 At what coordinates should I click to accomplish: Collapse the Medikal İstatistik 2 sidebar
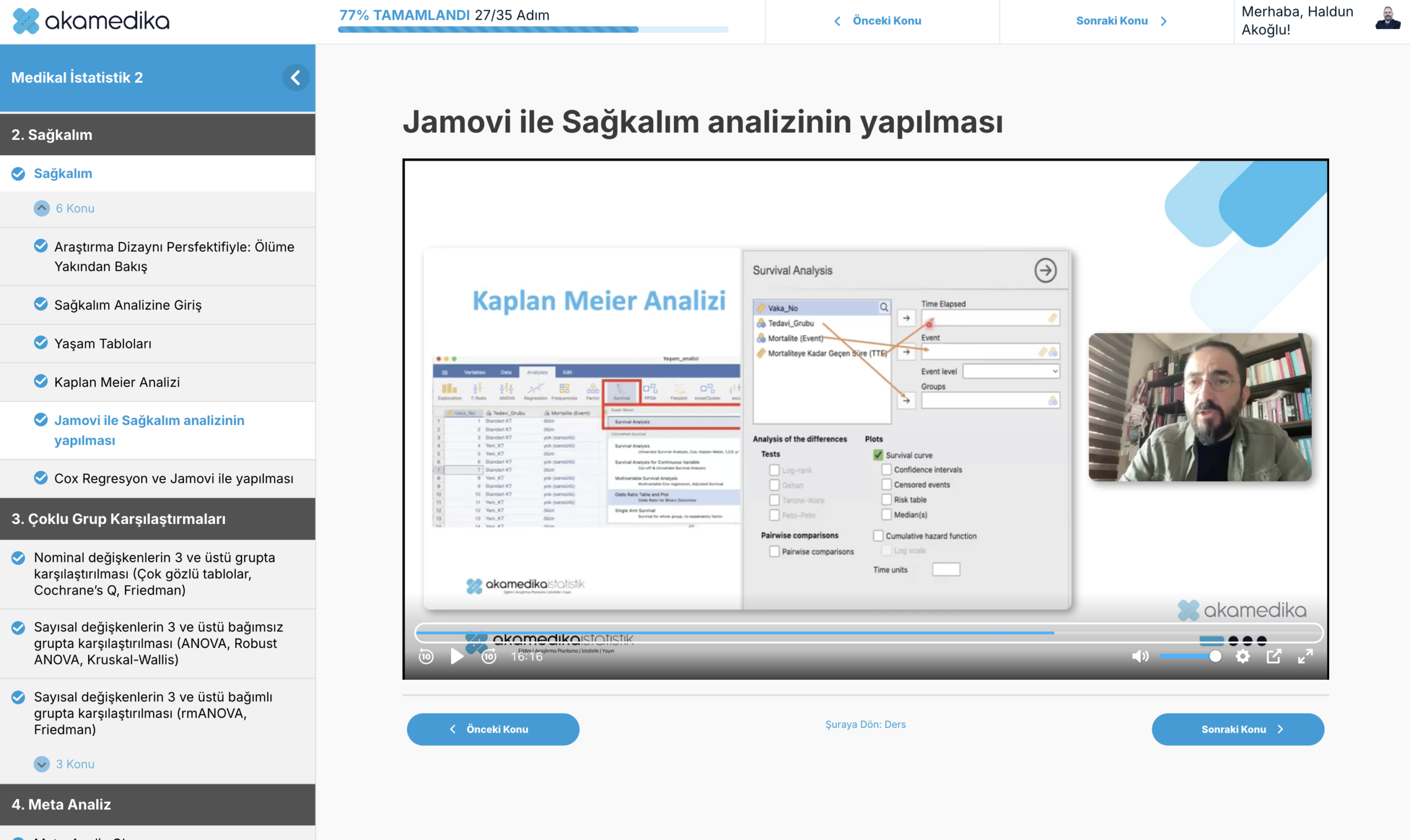[296, 78]
